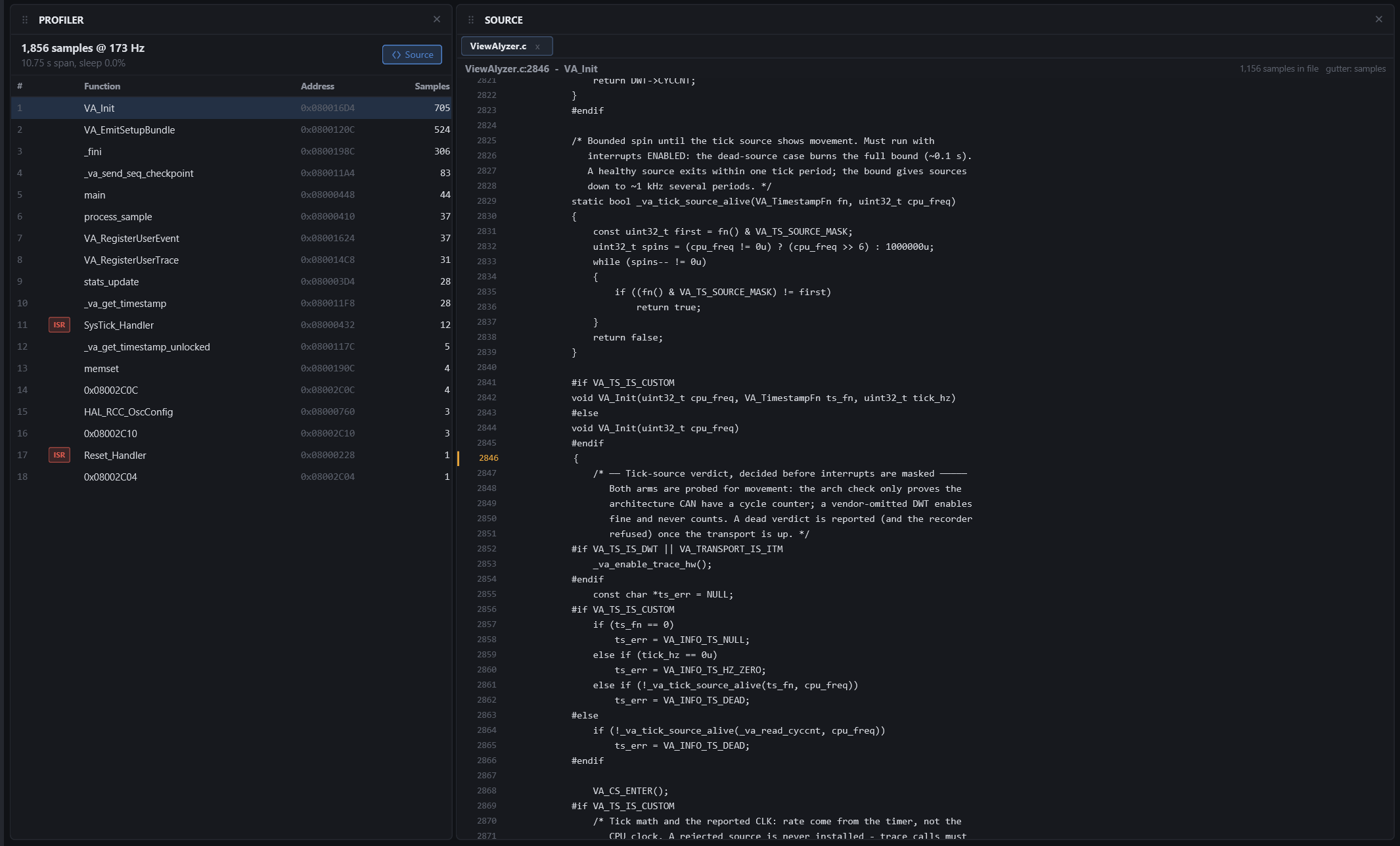Click the Source panel drag handle icon
Image resolution: width=1400 pixels, height=846 pixels.
[x=471, y=20]
